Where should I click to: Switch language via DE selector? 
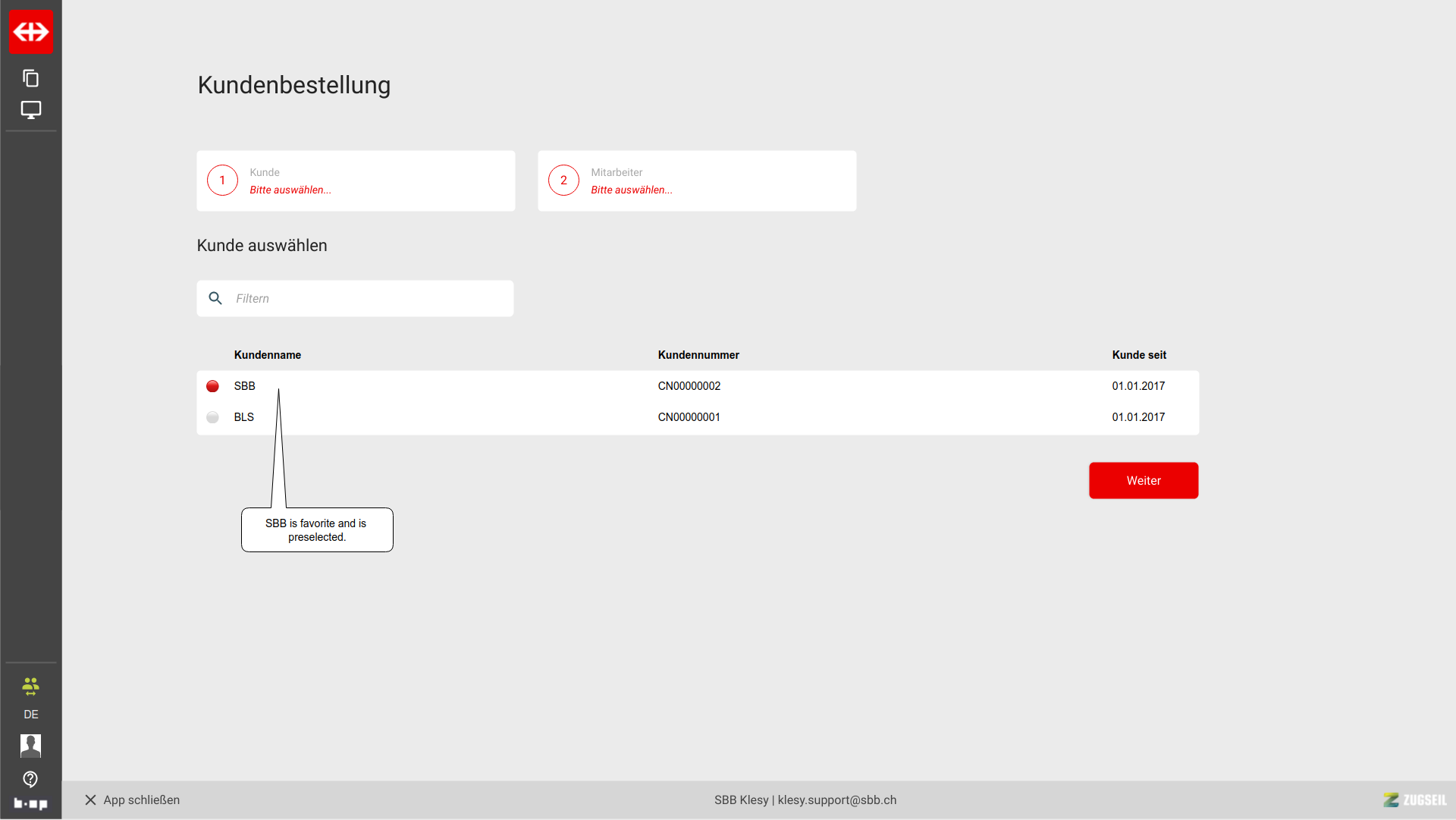click(31, 715)
